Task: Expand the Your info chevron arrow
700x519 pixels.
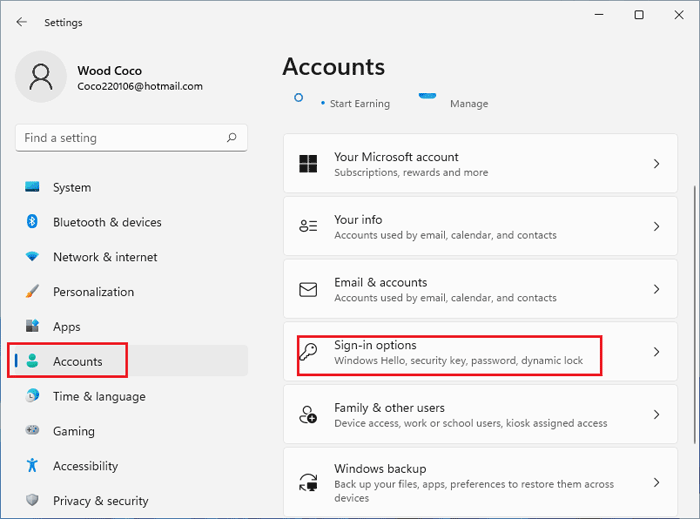Action: tap(656, 226)
